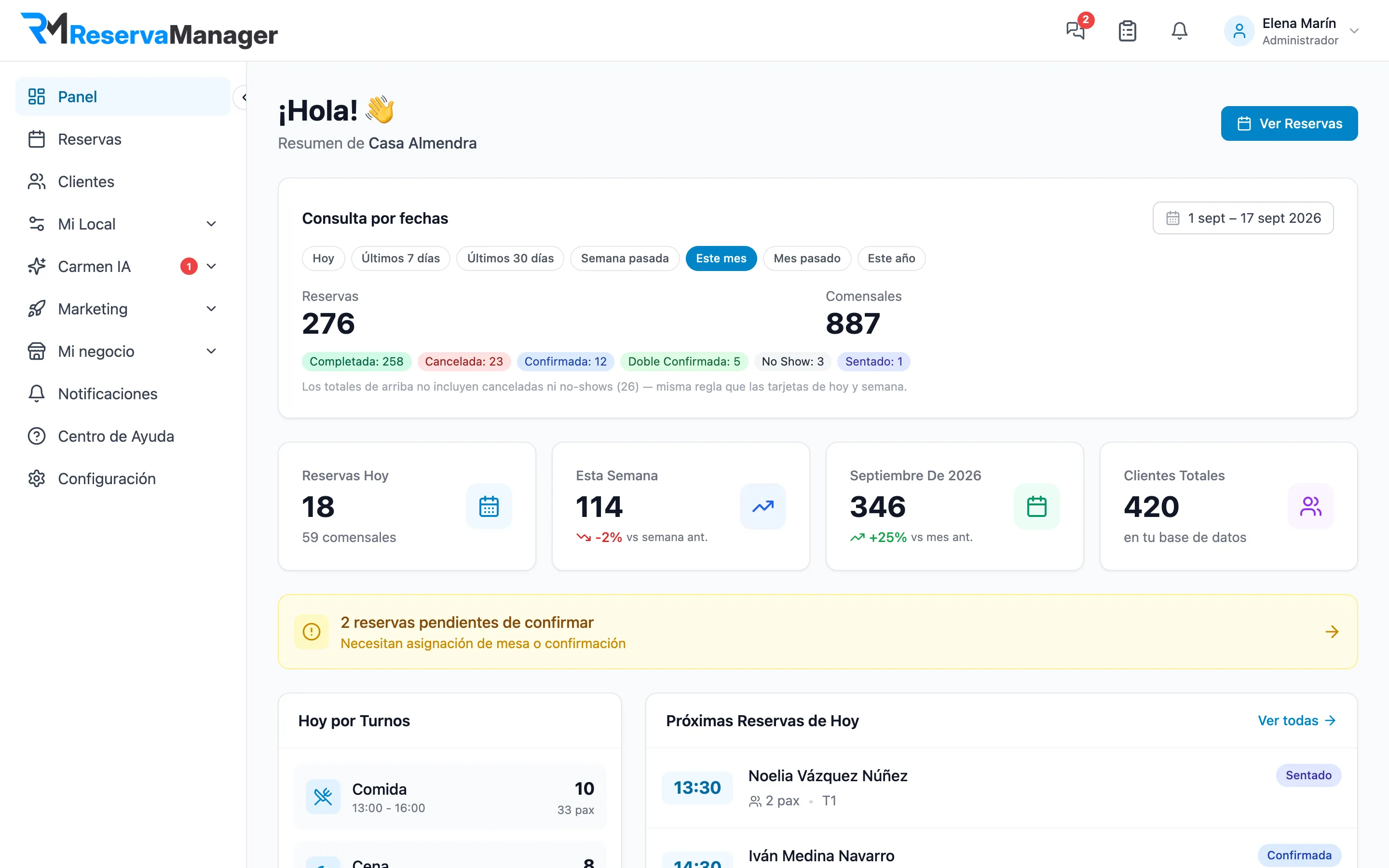Open Centro de Ayuda in the sidebar
Image resolution: width=1389 pixels, height=868 pixels.
(x=123, y=436)
